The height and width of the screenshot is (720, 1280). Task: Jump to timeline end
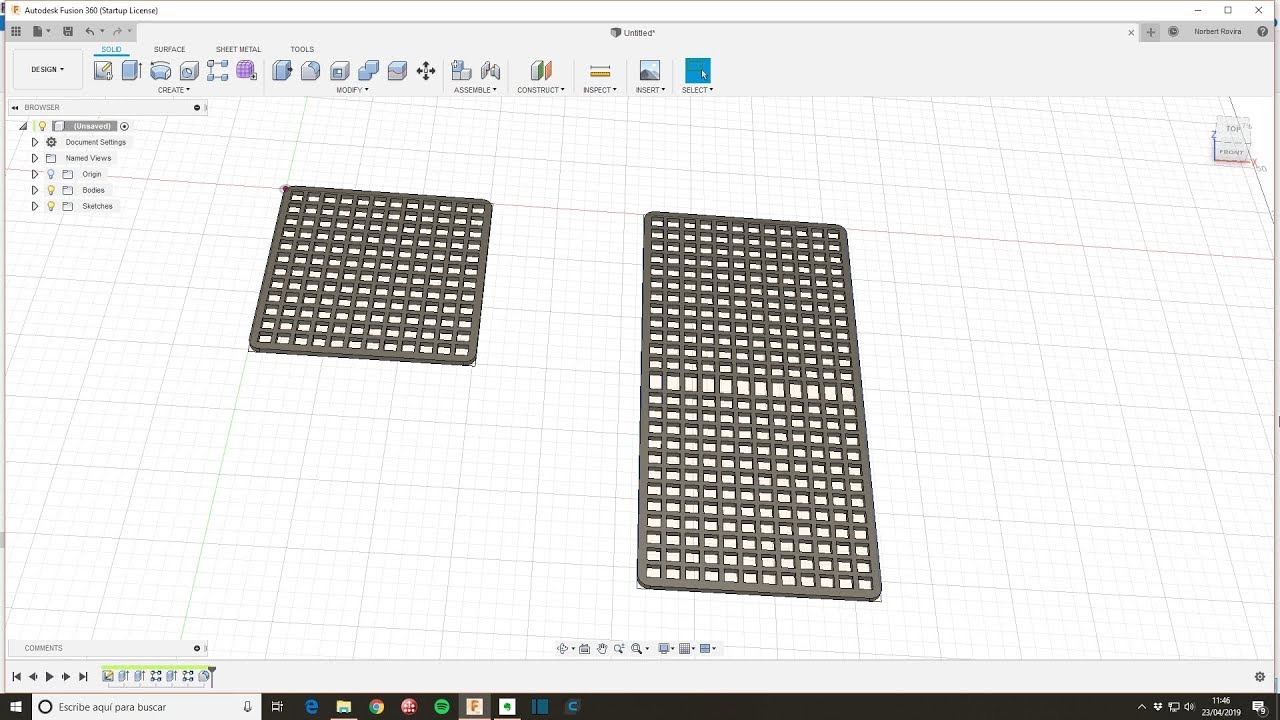pyautogui.click(x=83, y=677)
